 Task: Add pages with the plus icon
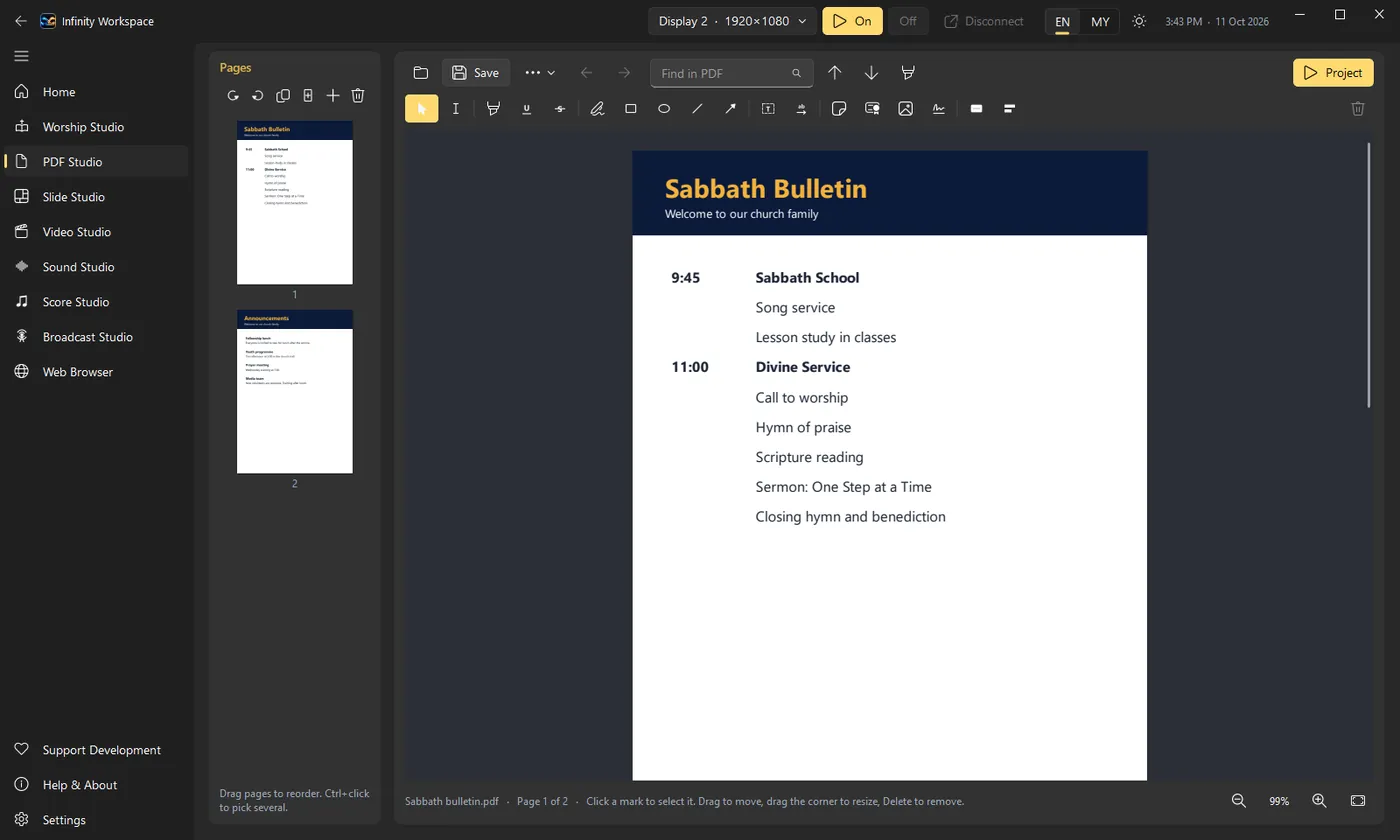[333, 96]
